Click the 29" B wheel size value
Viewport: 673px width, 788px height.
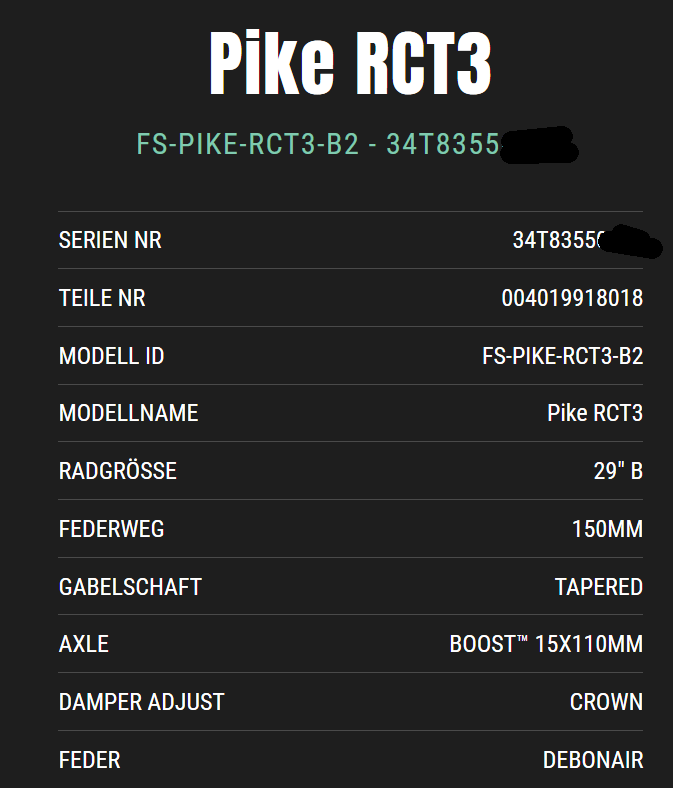coord(618,471)
